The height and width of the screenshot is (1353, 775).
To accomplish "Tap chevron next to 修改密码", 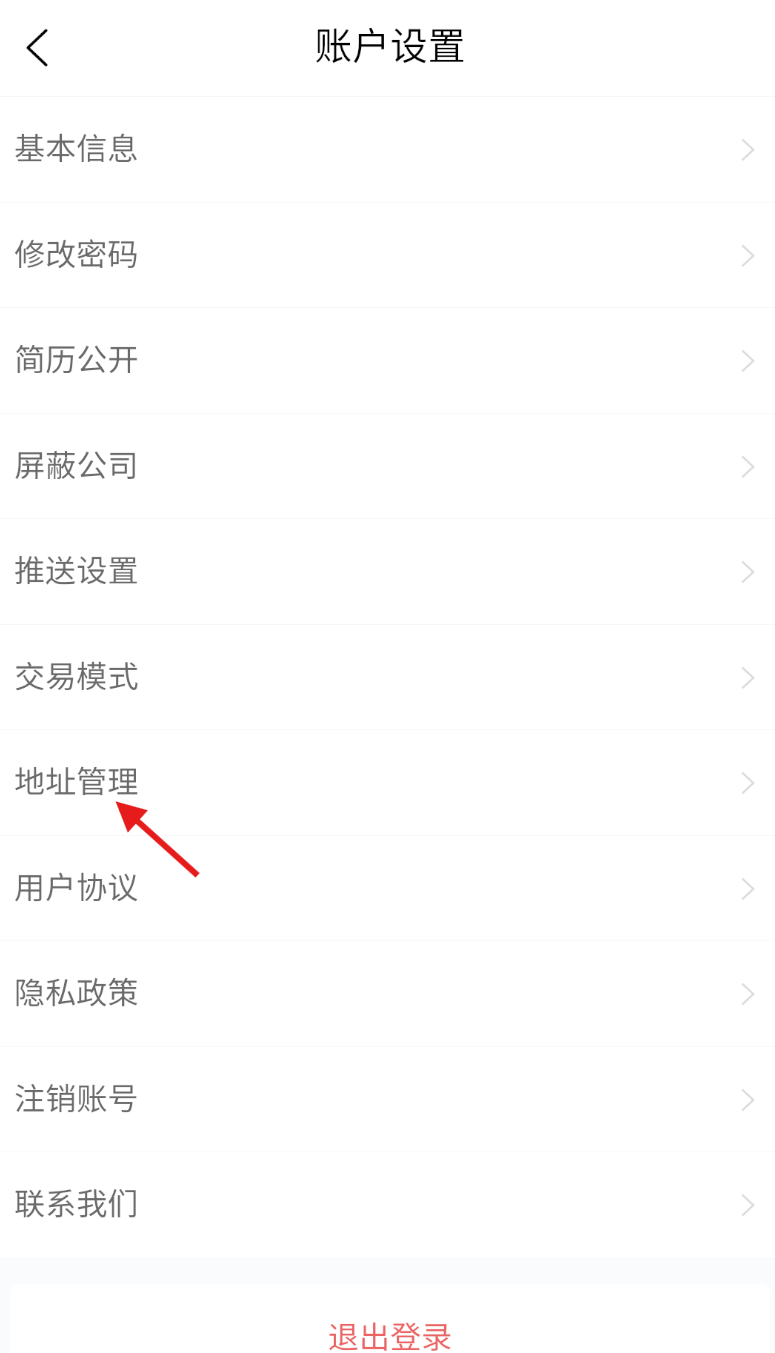I will [747, 255].
